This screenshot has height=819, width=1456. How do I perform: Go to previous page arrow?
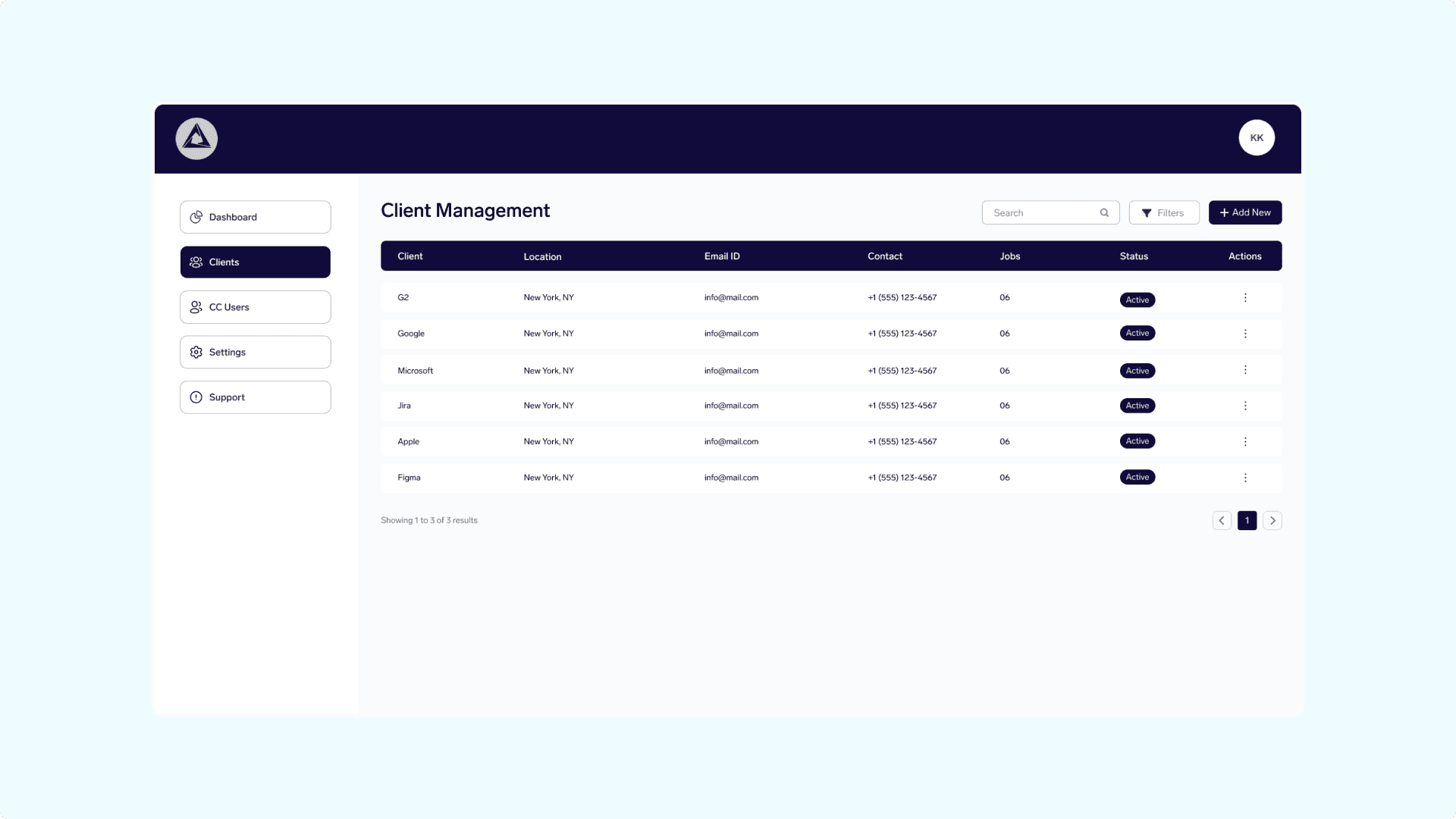click(x=1221, y=520)
